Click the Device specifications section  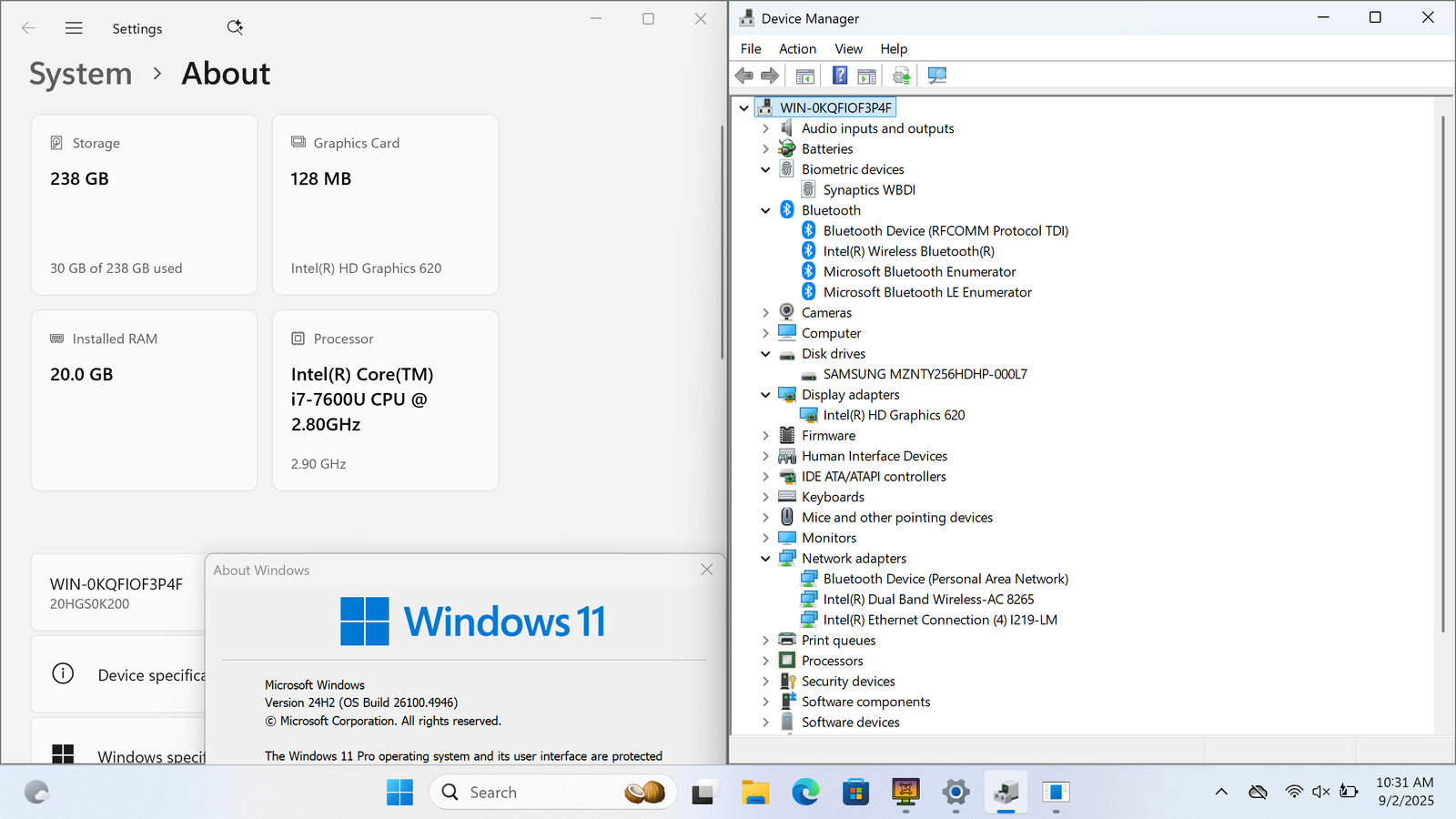[118, 674]
